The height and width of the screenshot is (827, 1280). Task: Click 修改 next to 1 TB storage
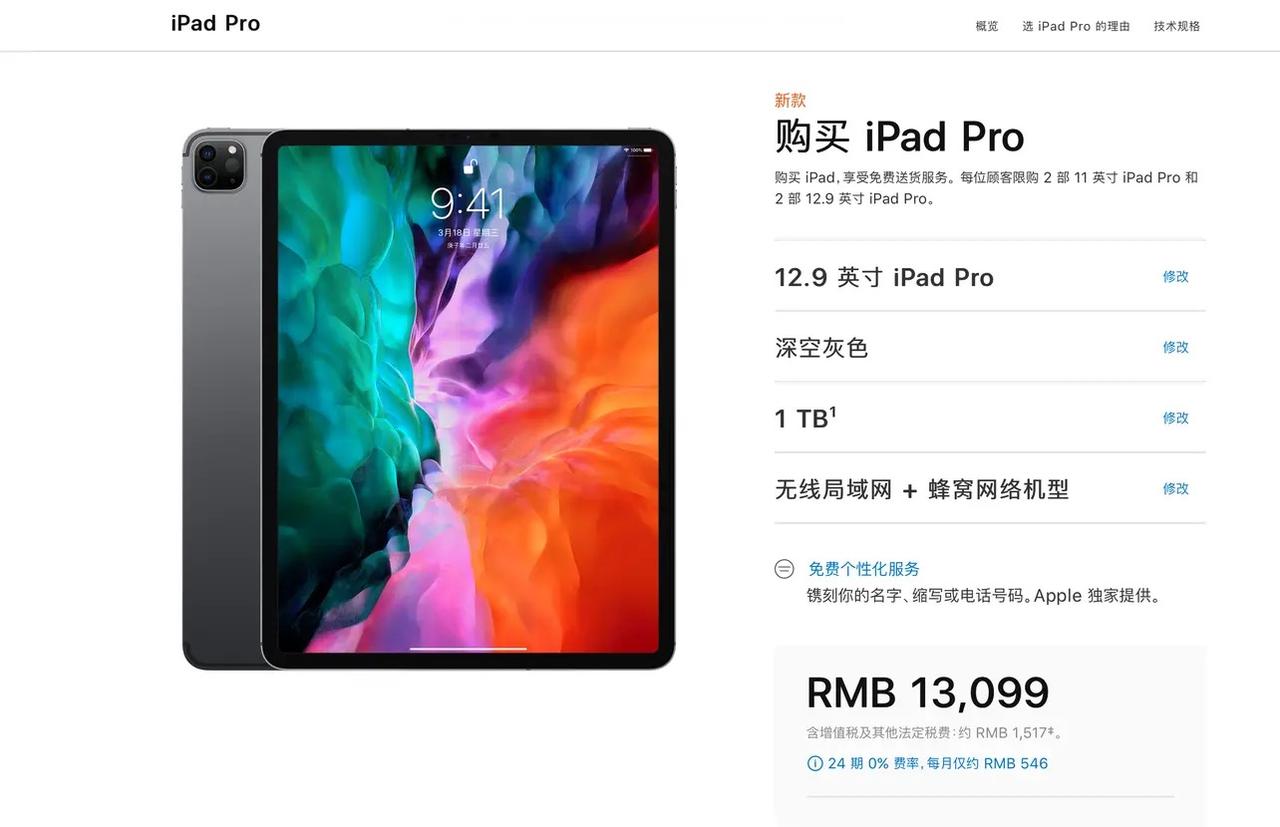[x=1176, y=418]
